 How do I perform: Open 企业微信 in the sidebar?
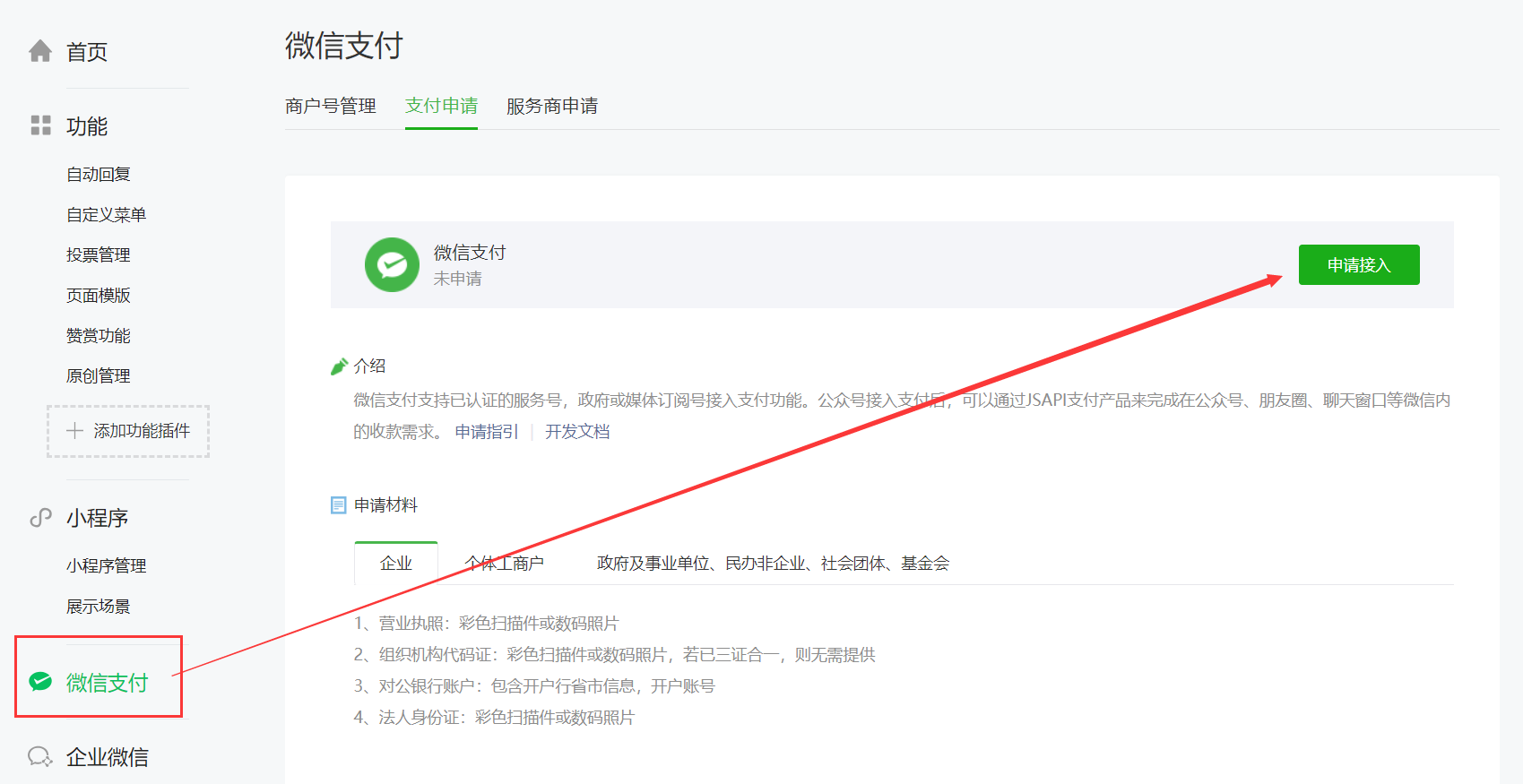pos(108,757)
